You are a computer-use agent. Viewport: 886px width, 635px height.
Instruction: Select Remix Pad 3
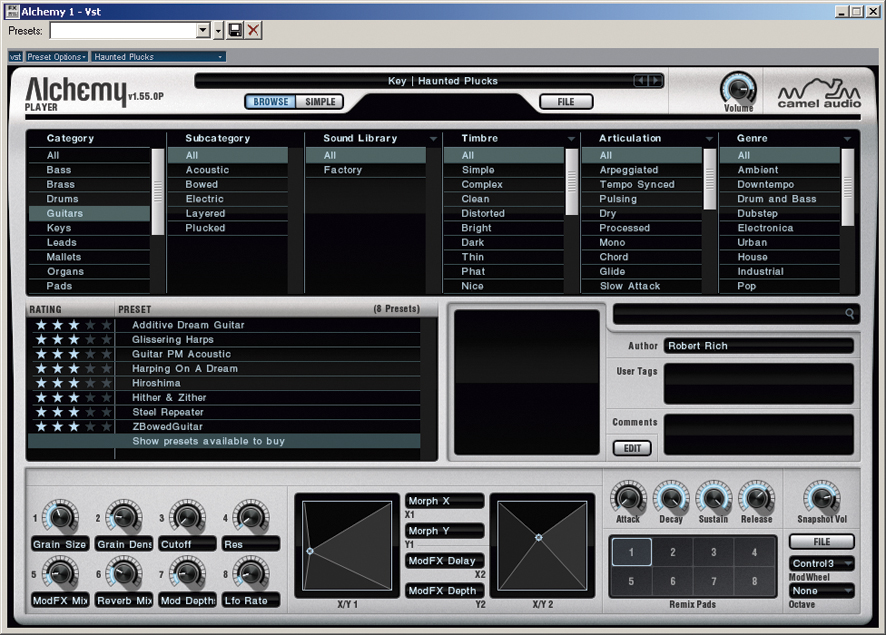[x=713, y=552]
